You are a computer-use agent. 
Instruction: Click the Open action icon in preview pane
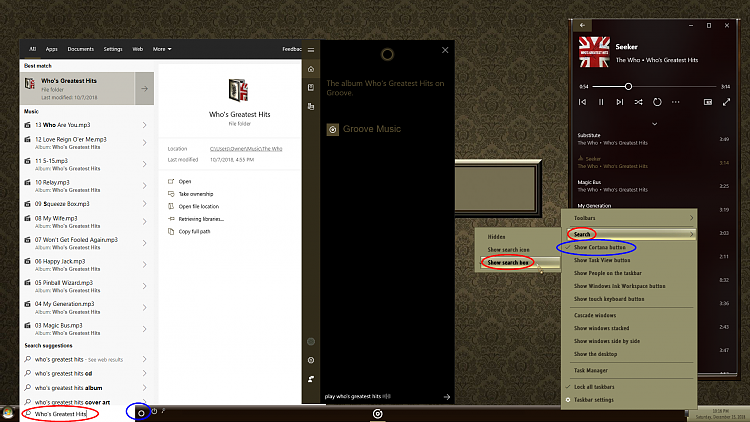171,181
